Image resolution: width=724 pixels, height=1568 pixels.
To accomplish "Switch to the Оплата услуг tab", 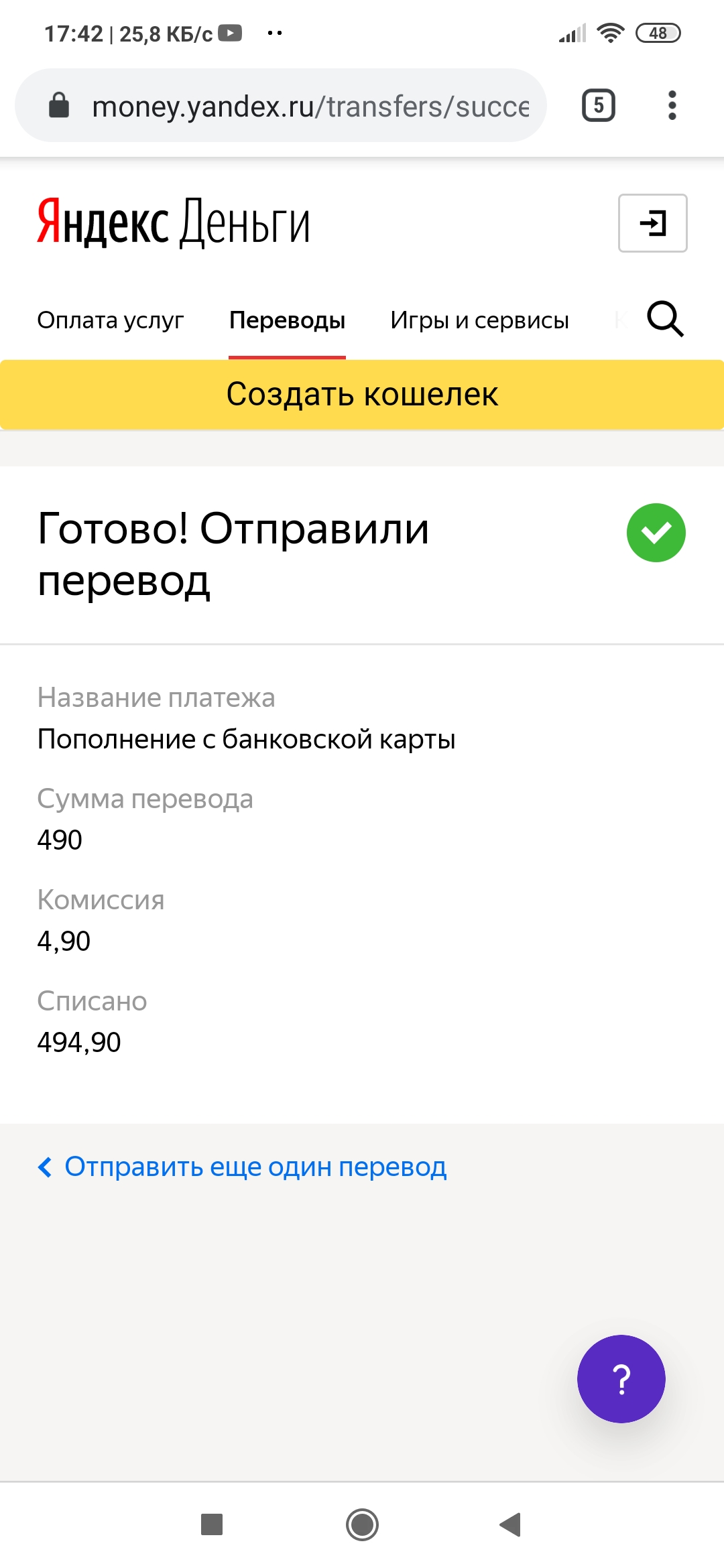I will coord(110,320).
